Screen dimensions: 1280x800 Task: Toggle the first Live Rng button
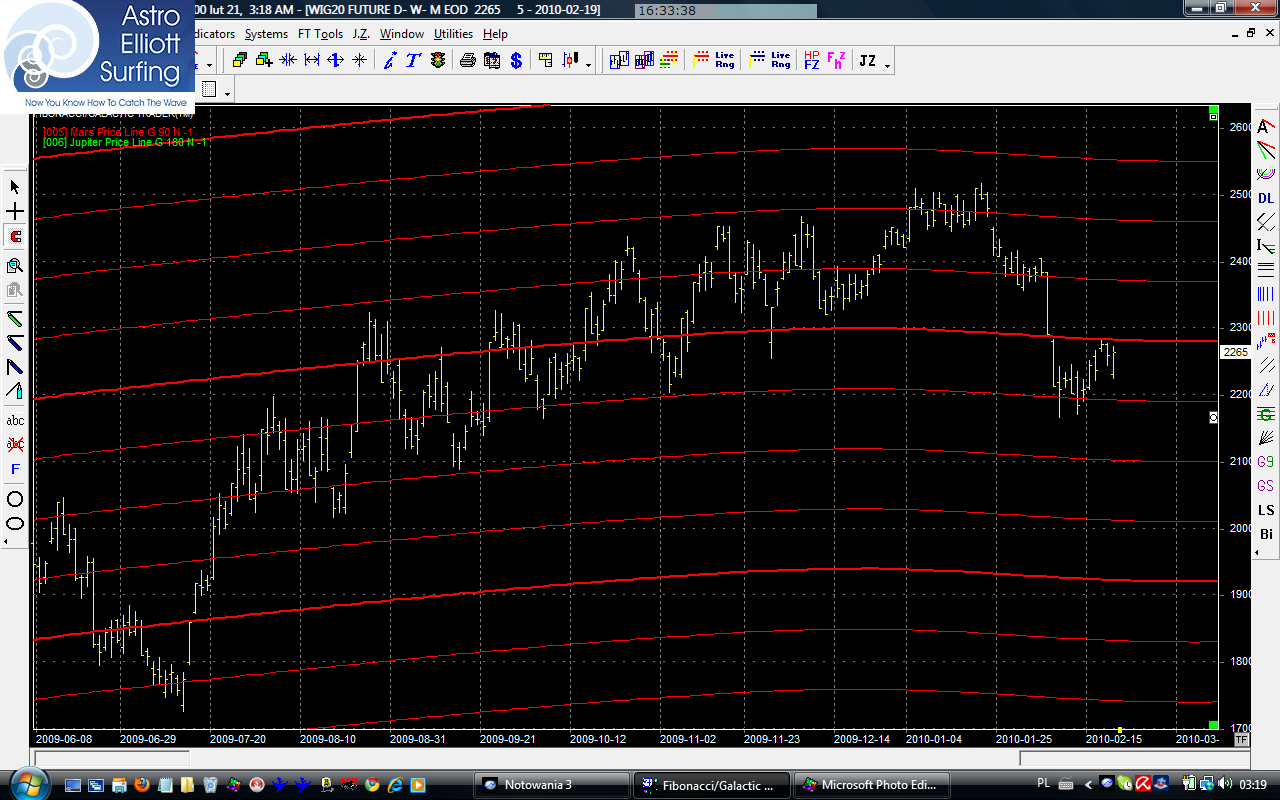tap(714, 61)
